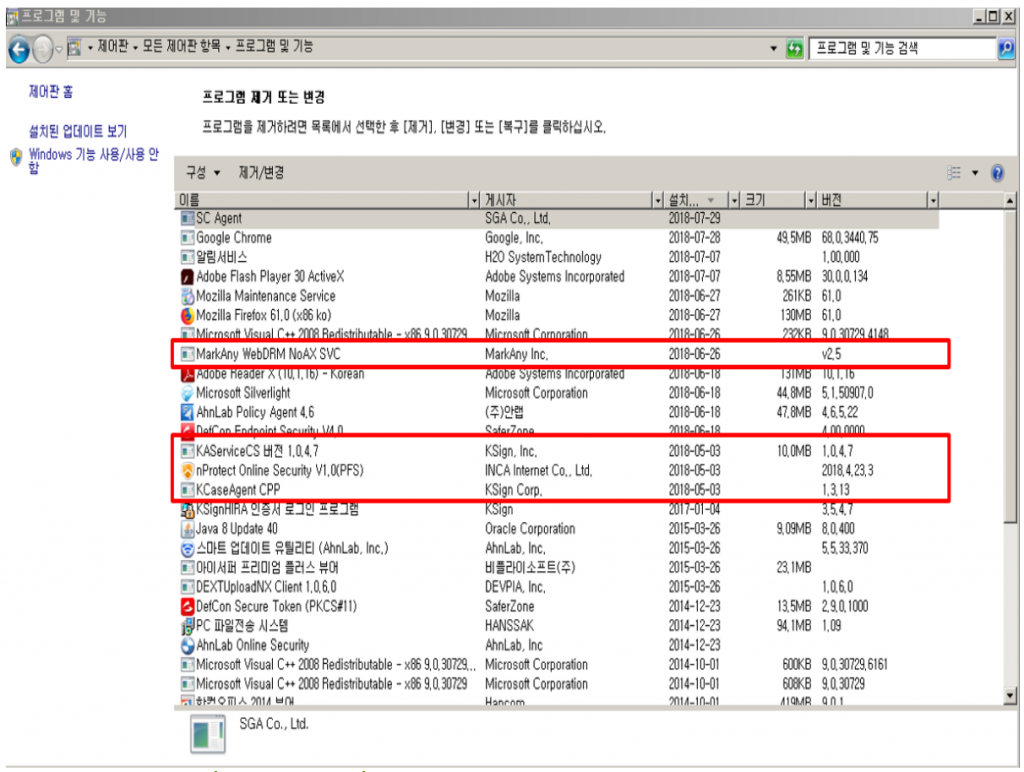The width and height of the screenshot is (1024, 772).
Task: Click the INCA Internet Co., Ltd. publisher cell
Action: tap(538, 470)
